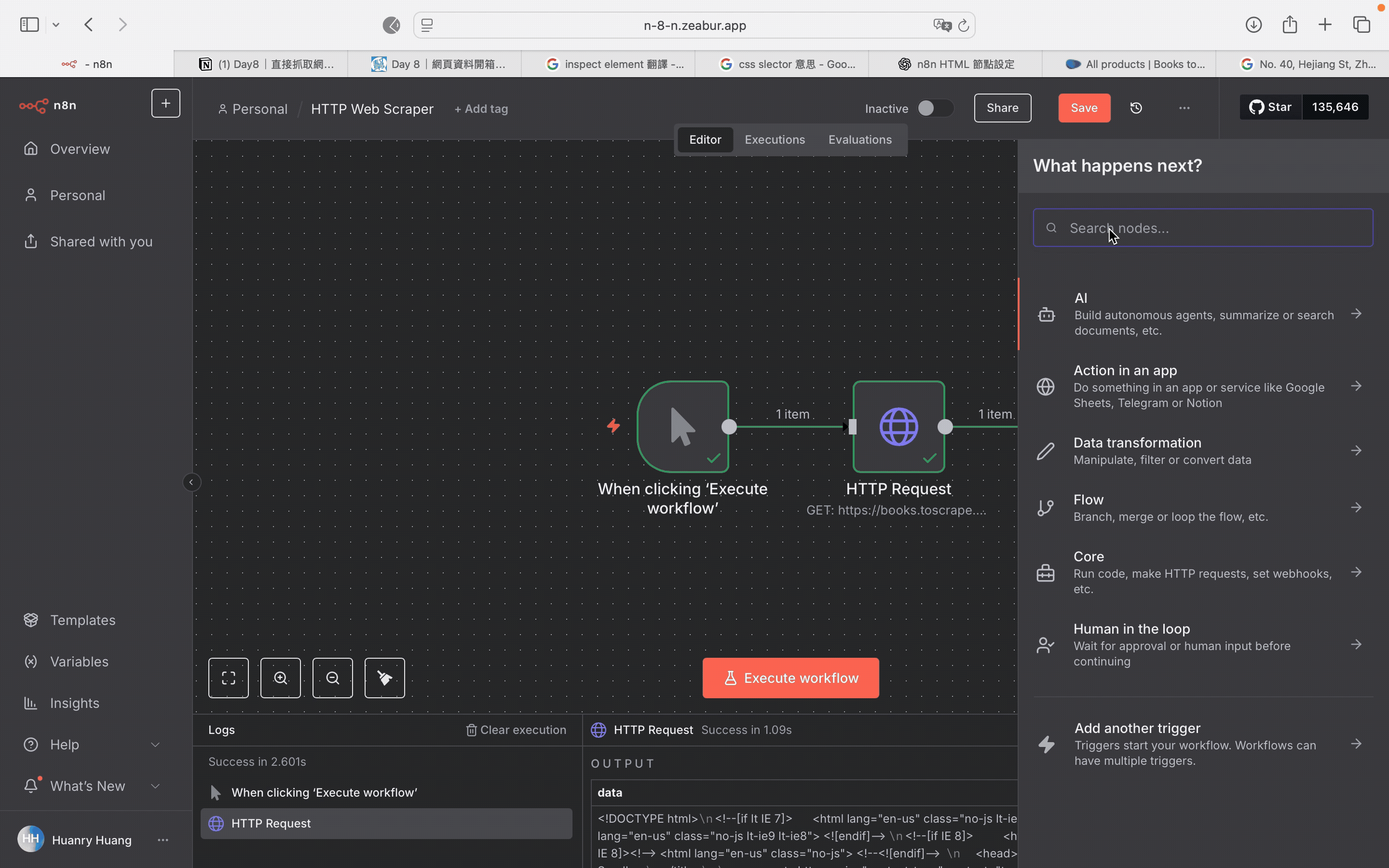
Task: Click Safari downloads icon
Action: 1253,25
